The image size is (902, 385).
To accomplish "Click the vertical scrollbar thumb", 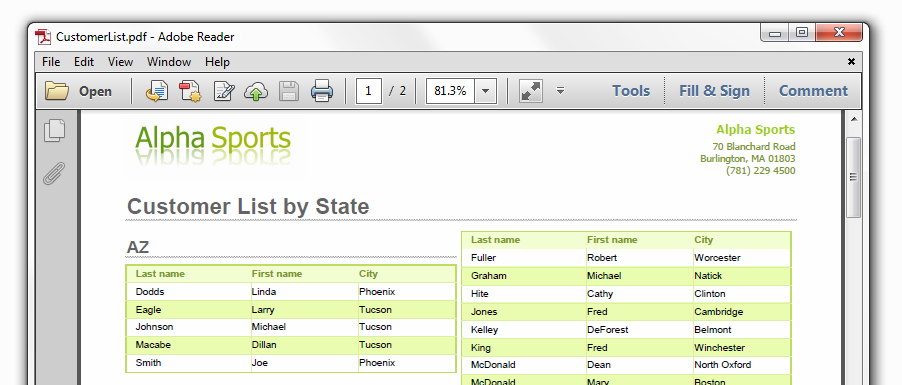I will [854, 177].
